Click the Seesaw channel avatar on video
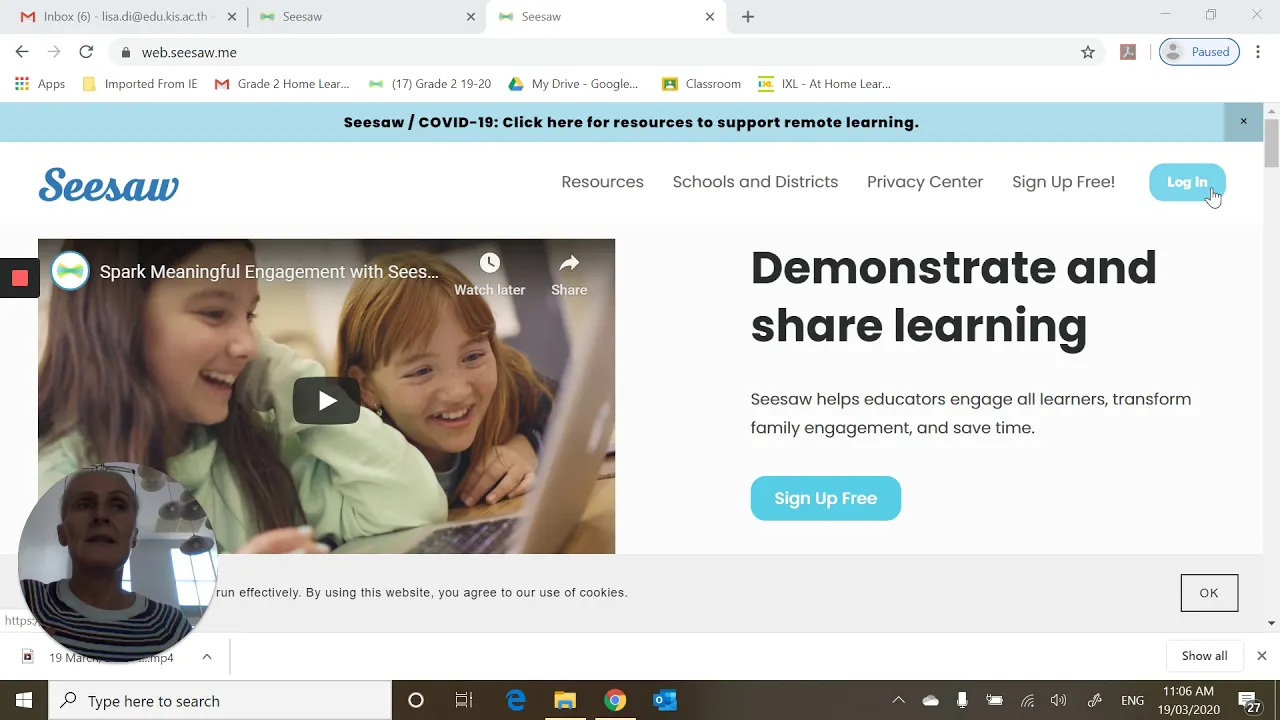 click(70, 271)
